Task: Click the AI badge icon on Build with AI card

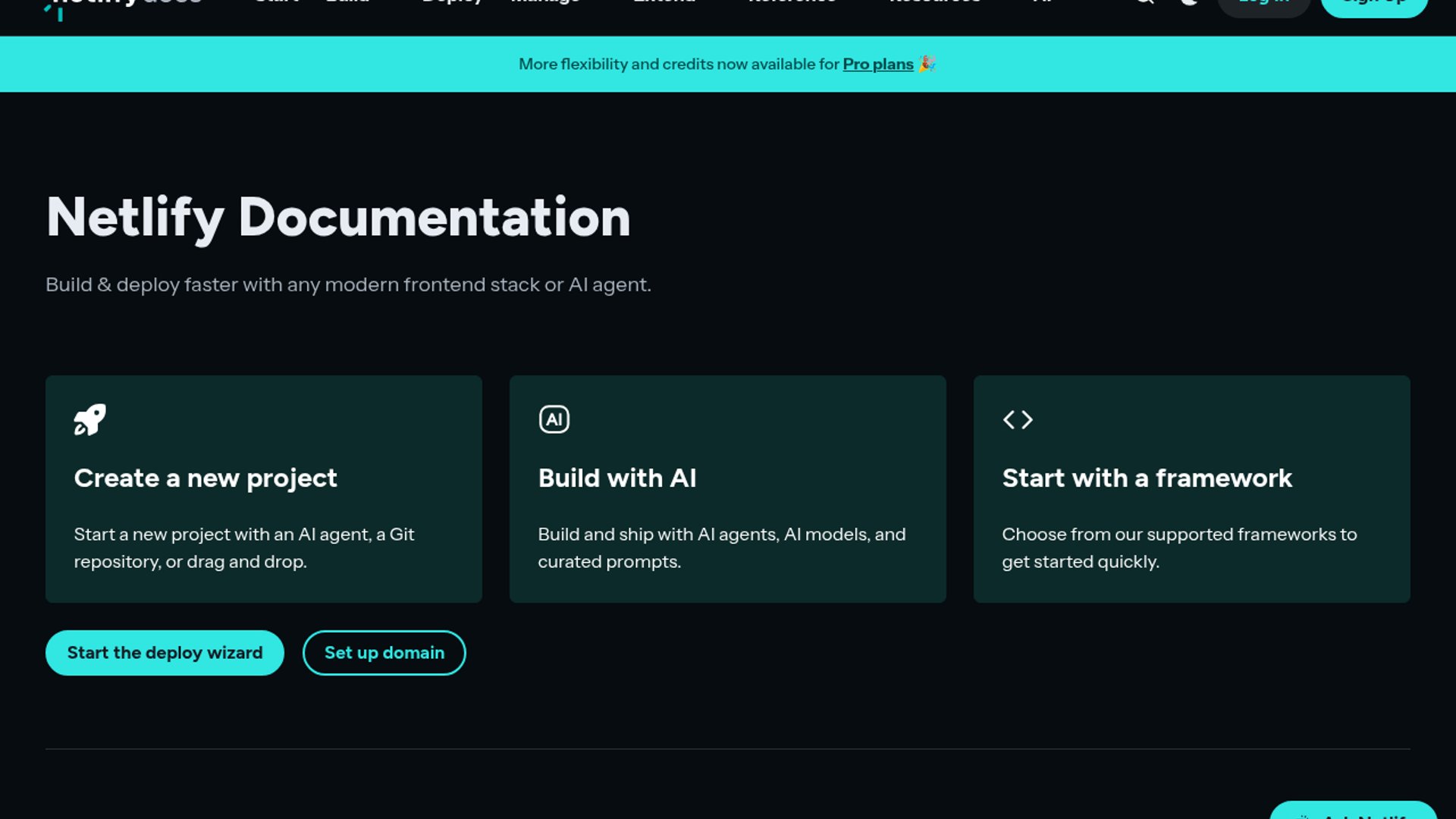Action: (554, 419)
